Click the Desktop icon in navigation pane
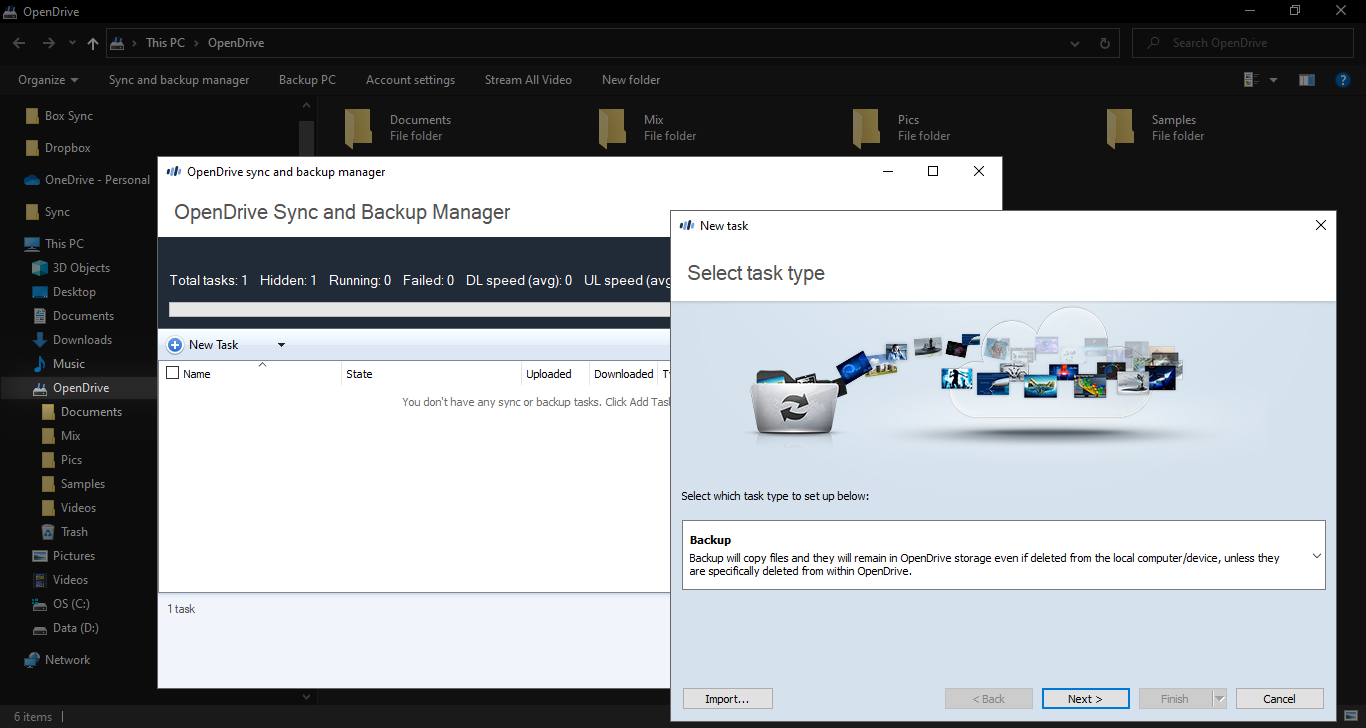The image size is (1366, 728). (x=40, y=292)
